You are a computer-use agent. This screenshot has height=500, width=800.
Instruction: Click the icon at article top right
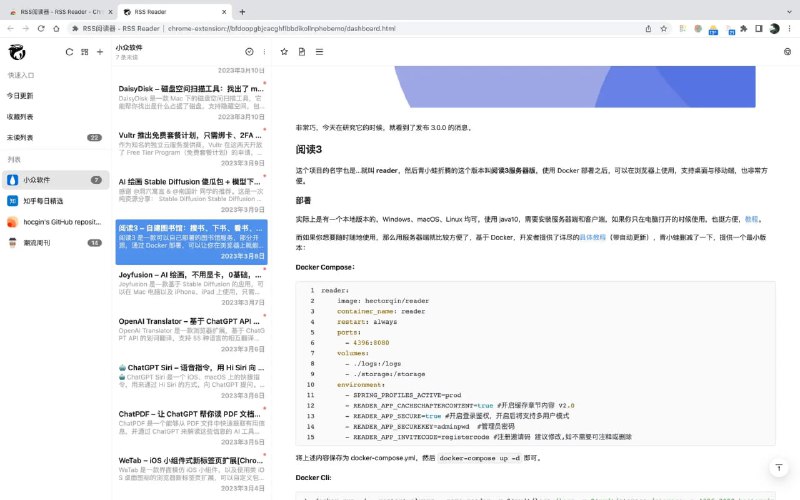[787, 52]
